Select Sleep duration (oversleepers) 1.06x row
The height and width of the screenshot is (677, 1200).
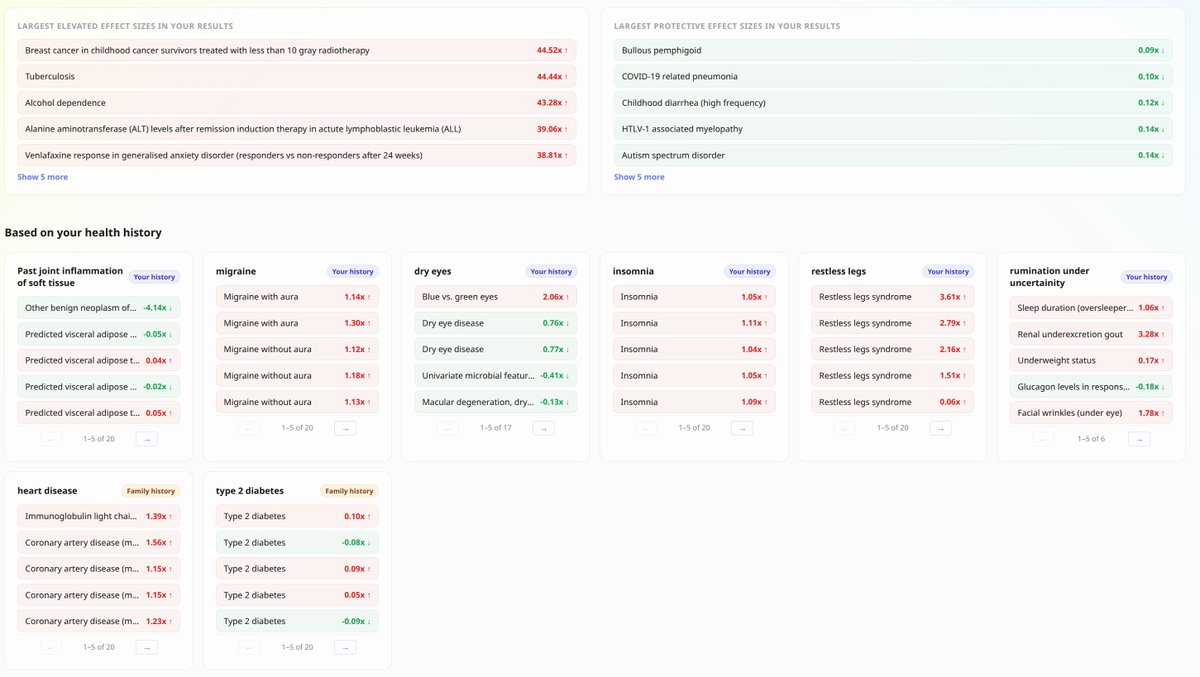coord(1091,308)
